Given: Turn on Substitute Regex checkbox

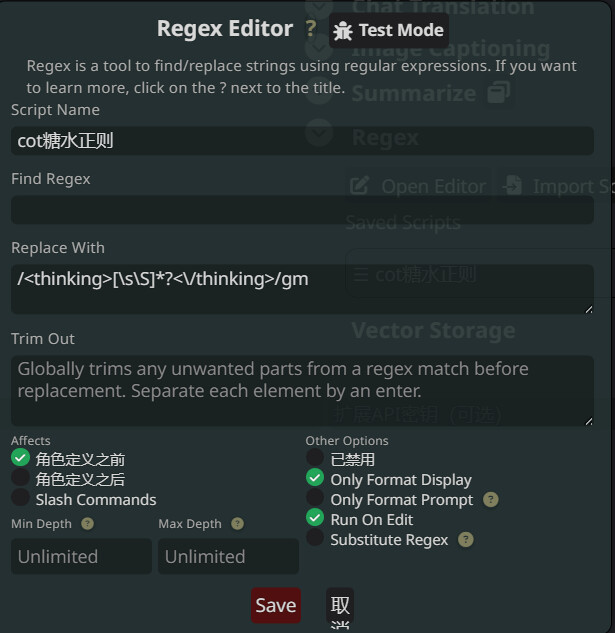Looking at the screenshot, I should pyautogui.click(x=315, y=538).
